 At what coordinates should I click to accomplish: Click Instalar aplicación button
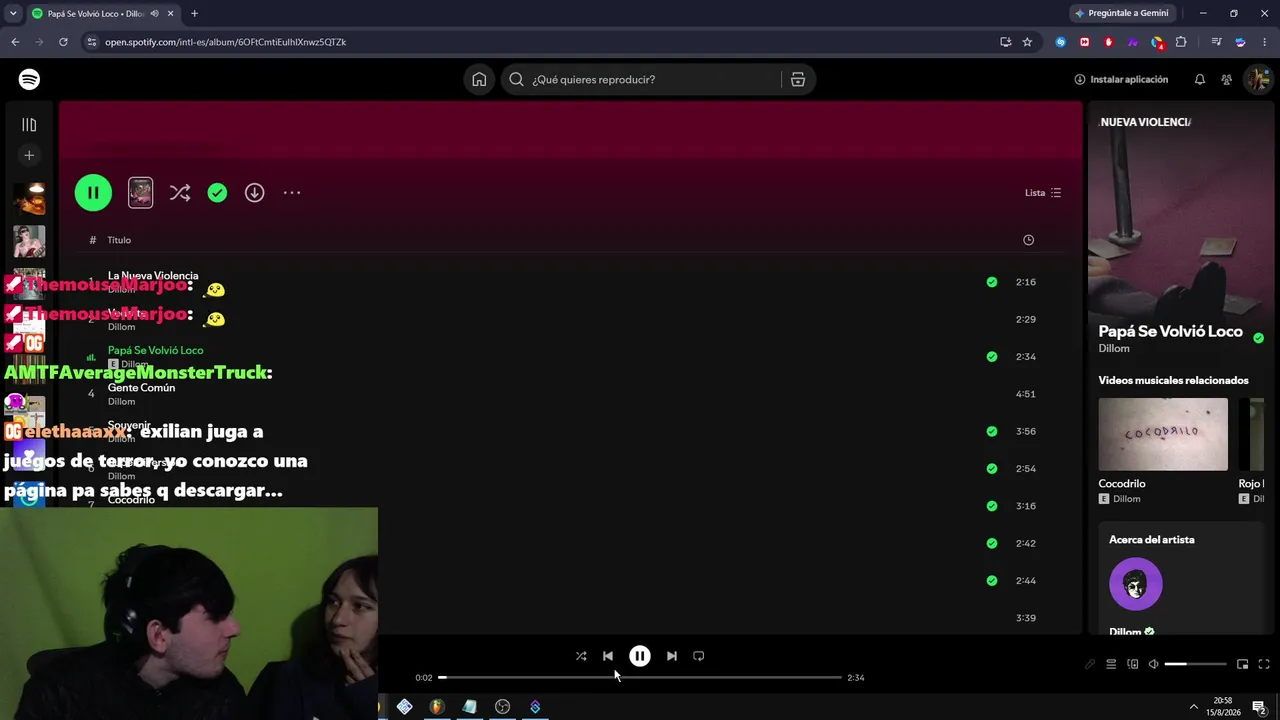click(1121, 79)
